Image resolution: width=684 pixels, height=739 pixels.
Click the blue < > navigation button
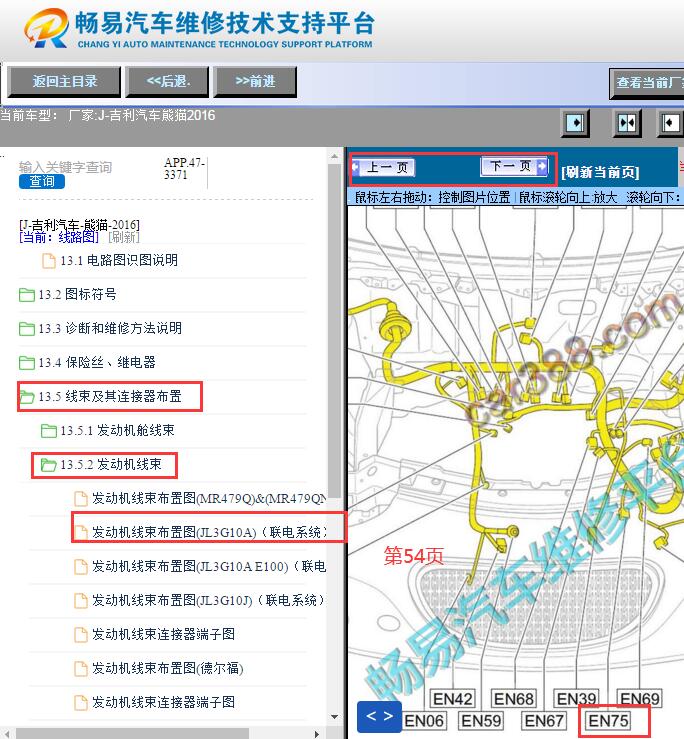(379, 716)
